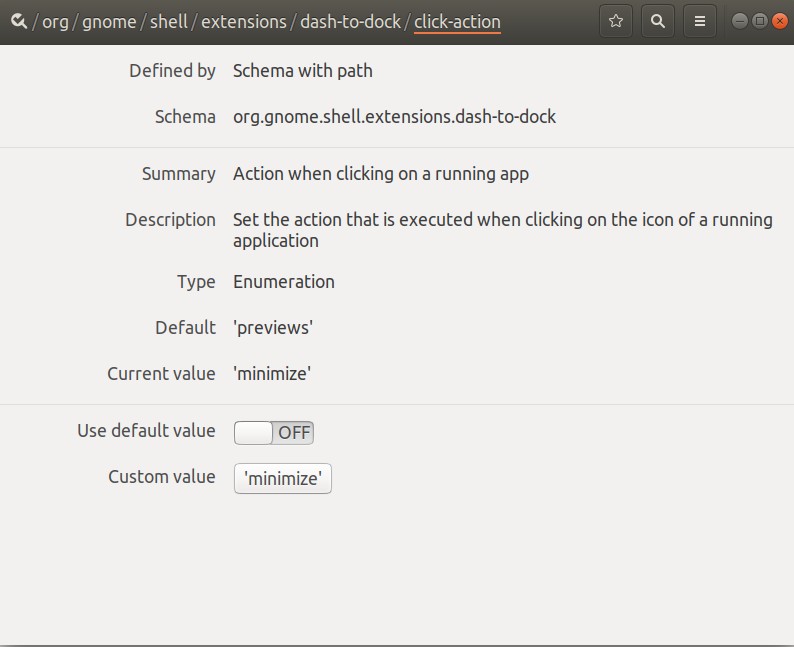Open search with the magnifier icon
The height and width of the screenshot is (647, 794).
click(x=658, y=21)
